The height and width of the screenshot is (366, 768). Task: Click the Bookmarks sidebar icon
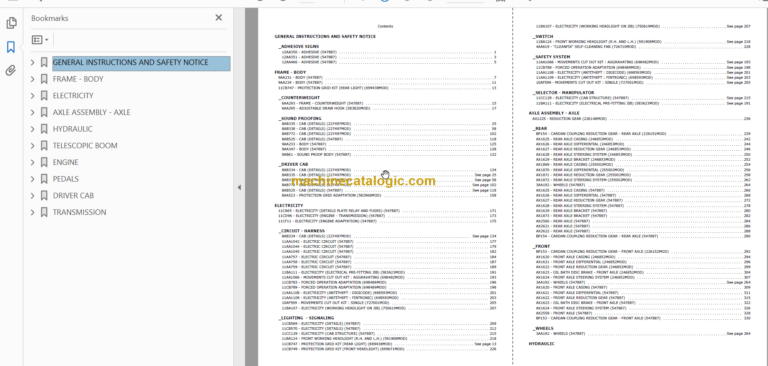click(11, 47)
